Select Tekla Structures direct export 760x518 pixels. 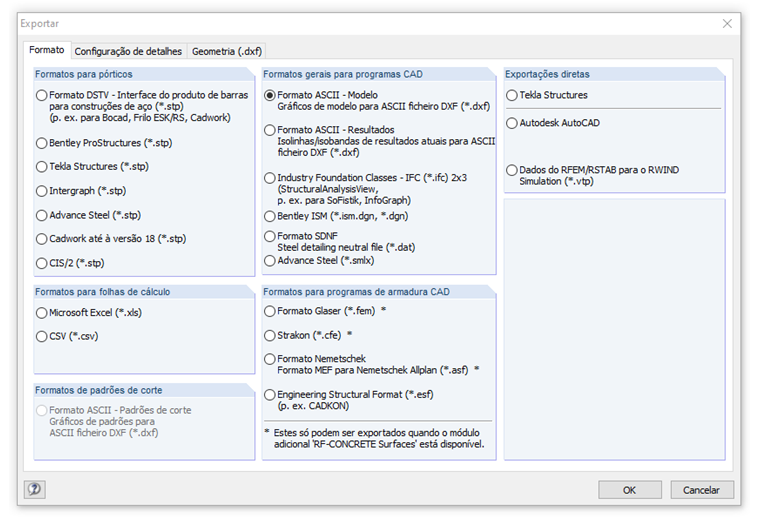tap(512, 95)
